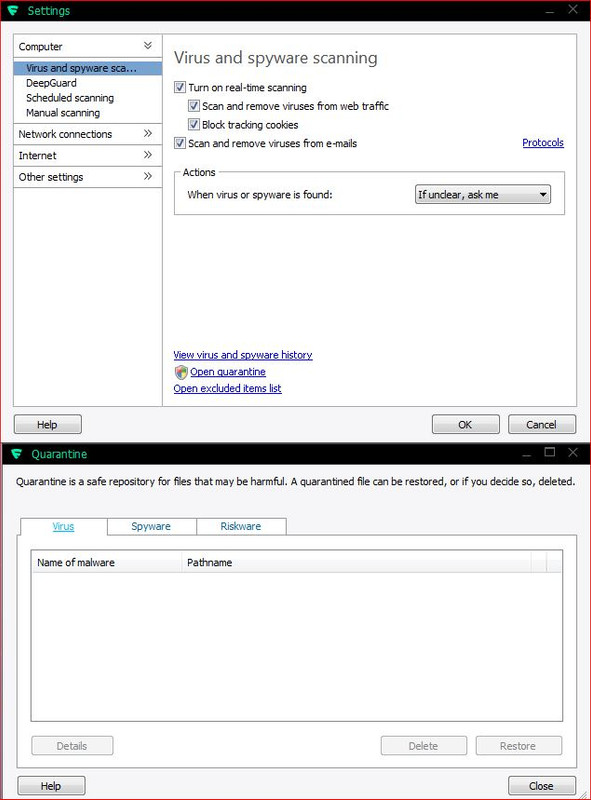Click the Details button in Quarantine
This screenshot has width=591, height=800.
[x=72, y=746]
